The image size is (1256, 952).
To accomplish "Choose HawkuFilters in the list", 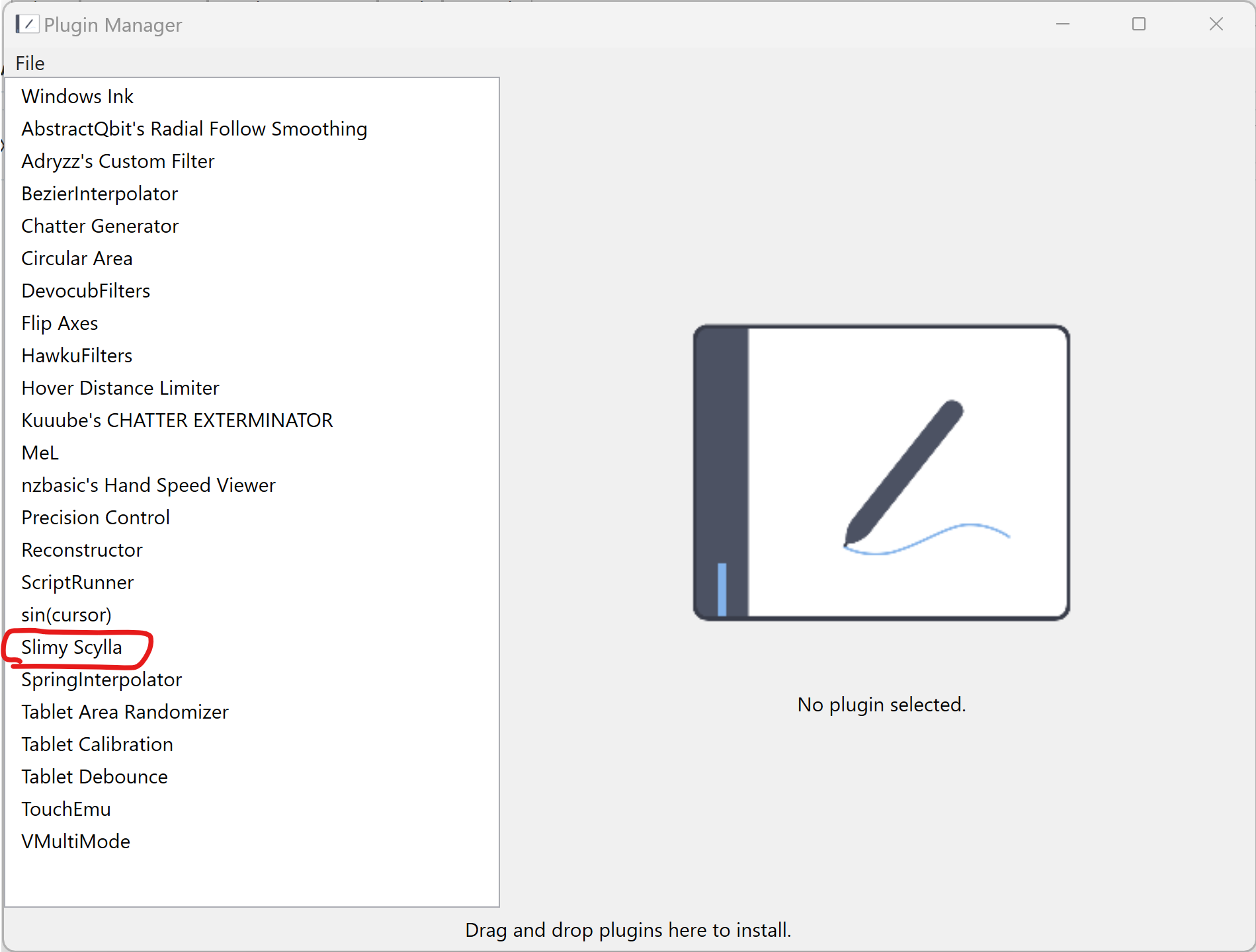I will click(77, 356).
